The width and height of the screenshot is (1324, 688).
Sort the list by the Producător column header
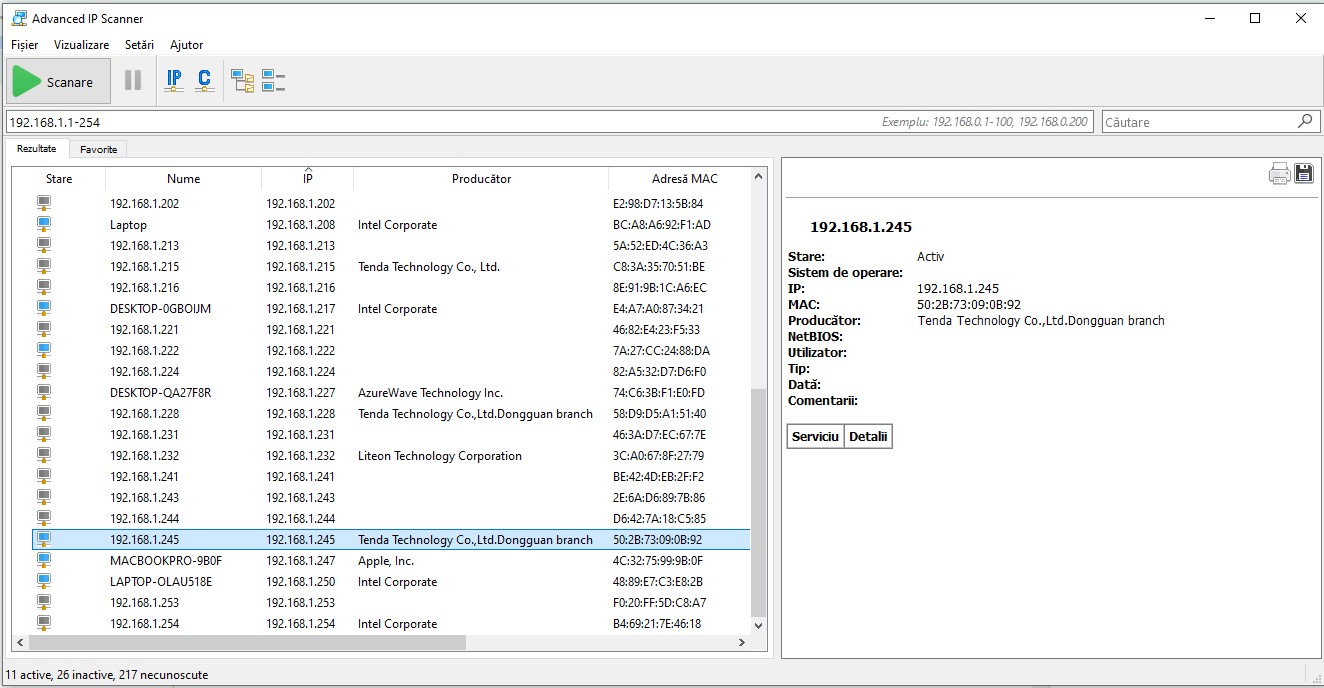[x=481, y=179]
